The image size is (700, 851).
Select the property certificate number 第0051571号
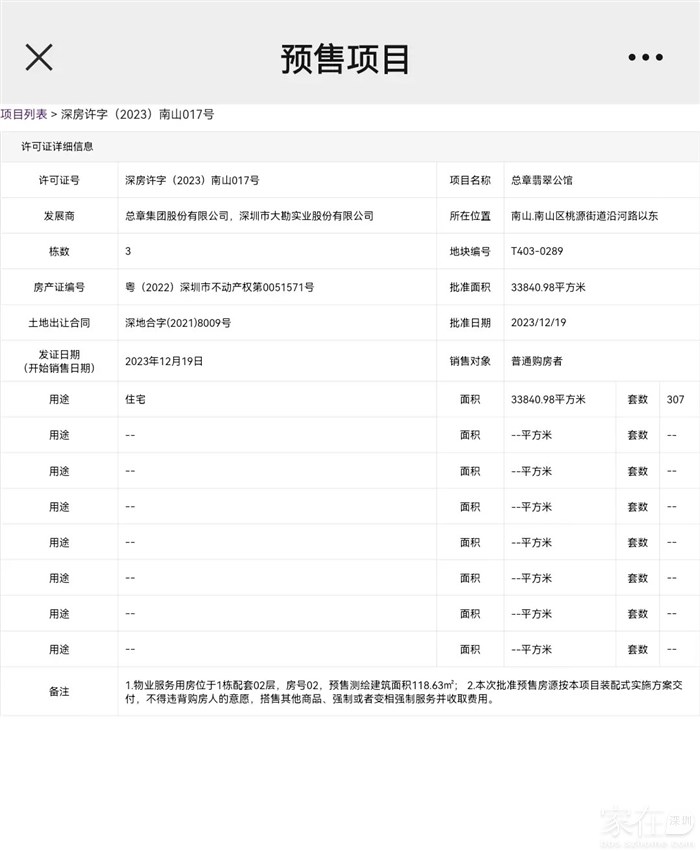219,288
